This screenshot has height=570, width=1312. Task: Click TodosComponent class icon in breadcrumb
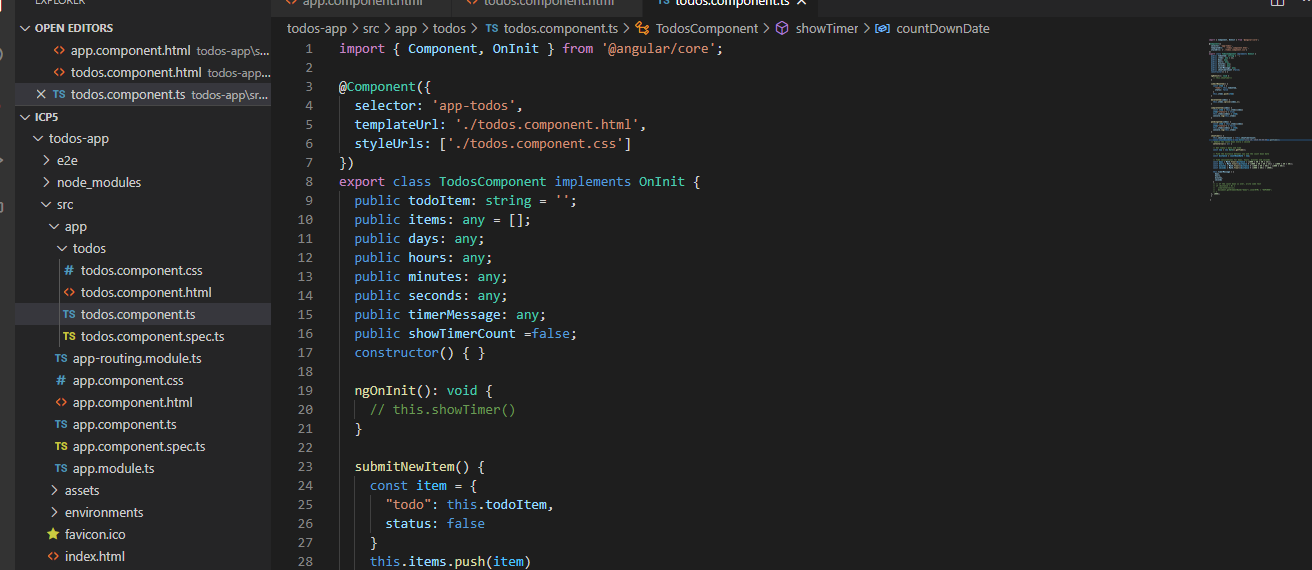pos(642,28)
